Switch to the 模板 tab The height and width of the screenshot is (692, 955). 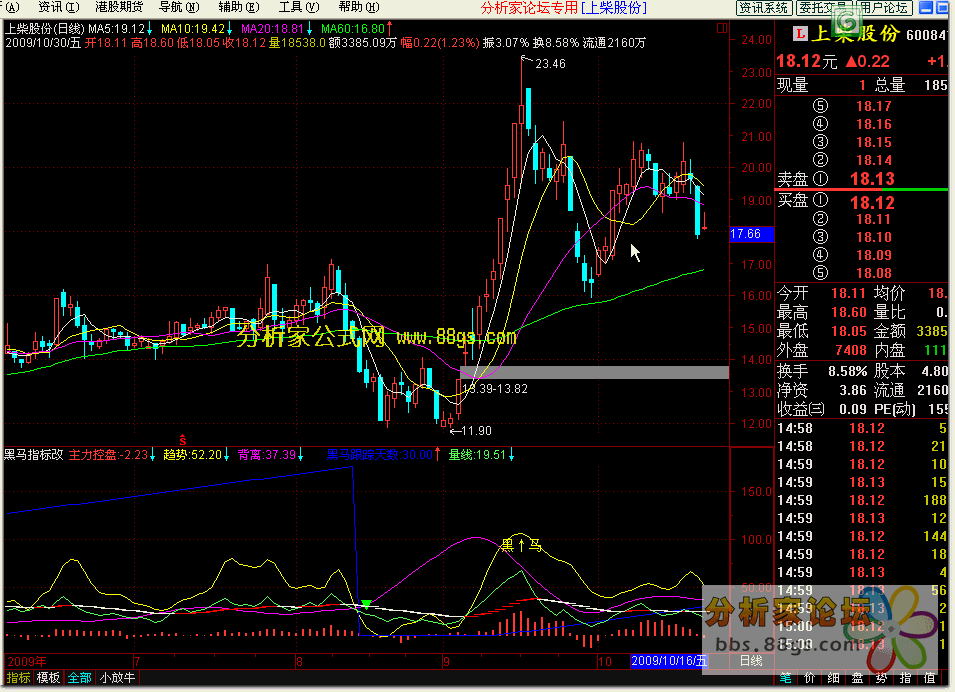[x=48, y=677]
